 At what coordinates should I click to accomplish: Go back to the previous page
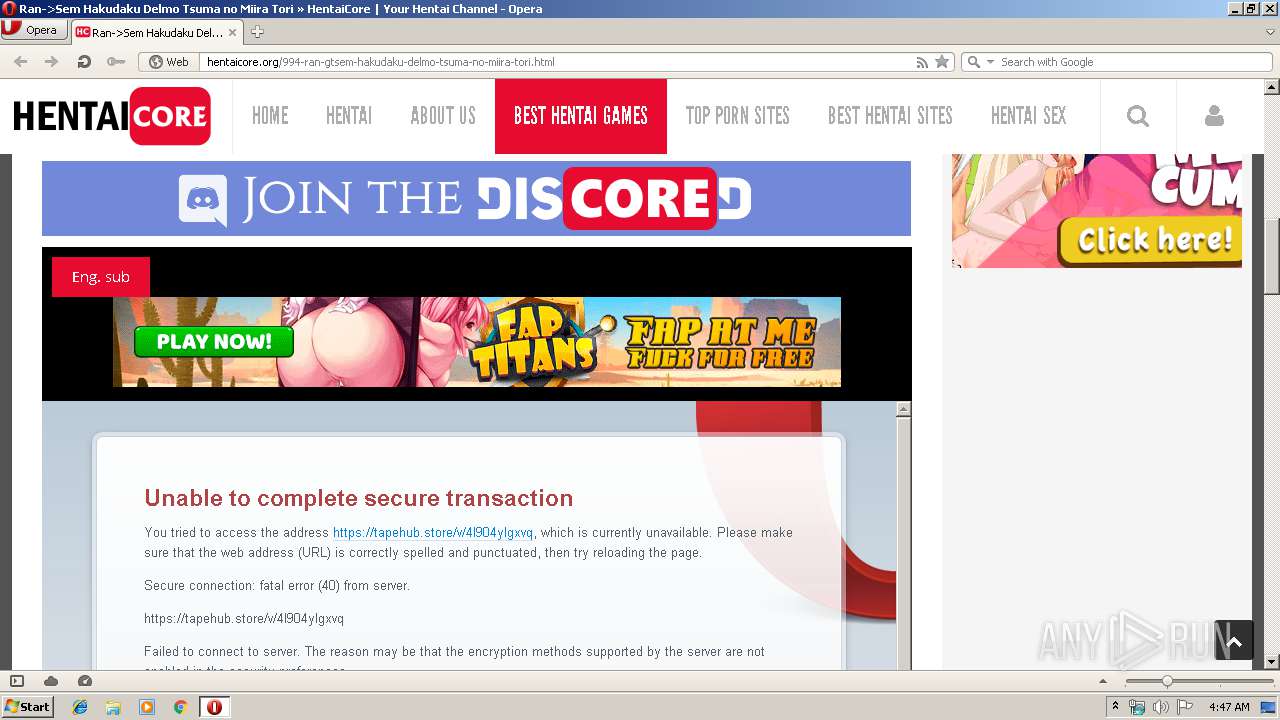(21, 62)
